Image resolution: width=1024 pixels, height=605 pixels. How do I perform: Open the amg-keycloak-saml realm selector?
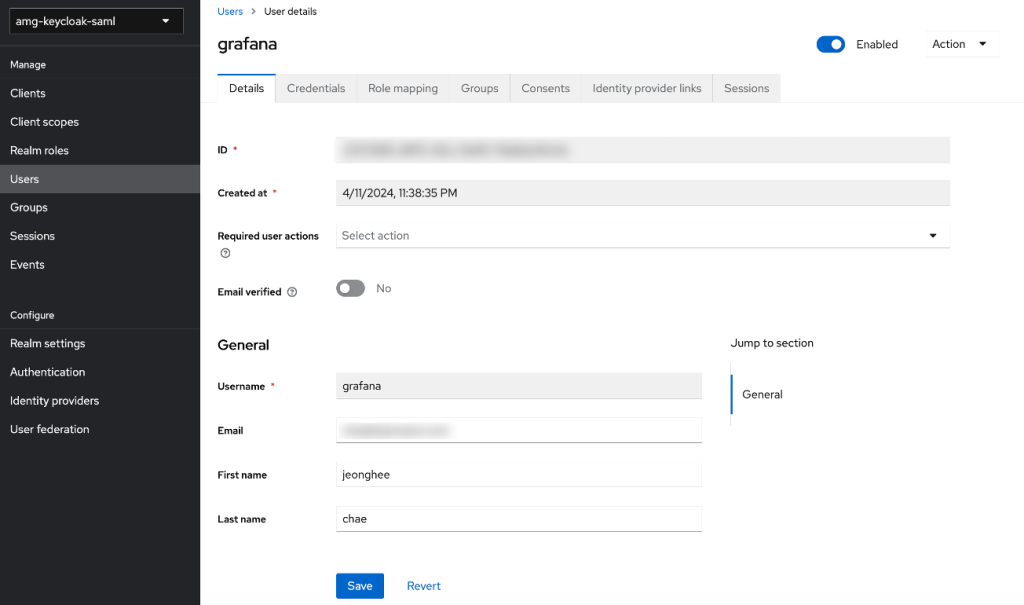coord(96,21)
